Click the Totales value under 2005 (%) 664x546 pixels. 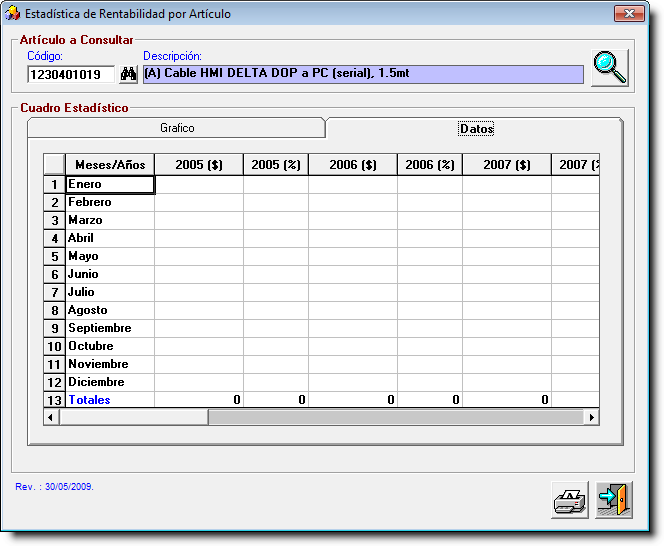click(276, 400)
